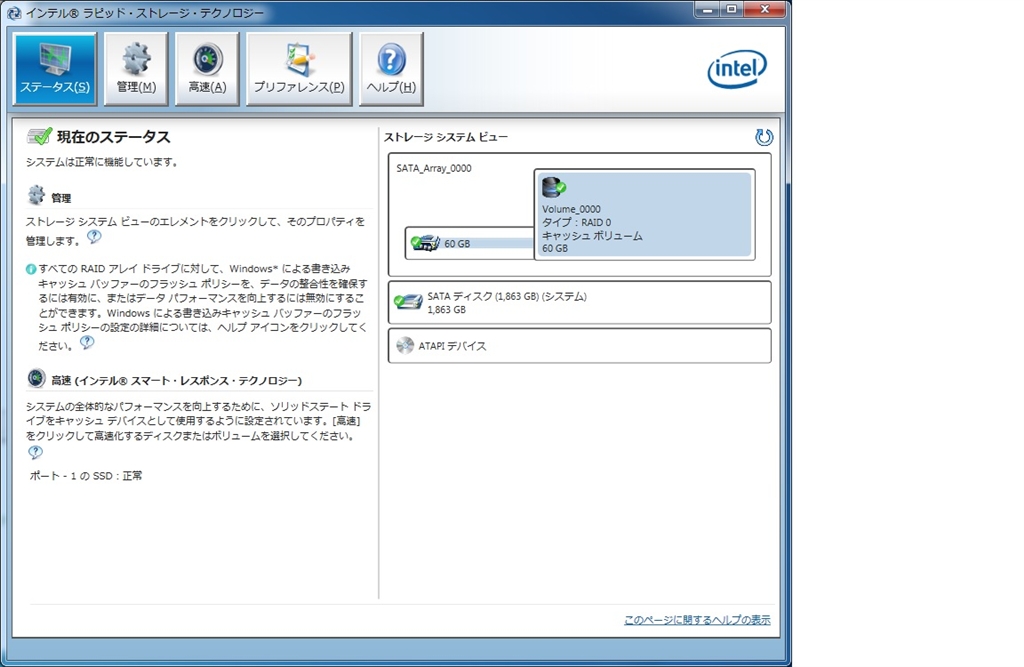Image resolution: width=1024 pixels, height=667 pixels.
Task: Click タイプ : RAID 0 label
Action: click(x=576, y=222)
